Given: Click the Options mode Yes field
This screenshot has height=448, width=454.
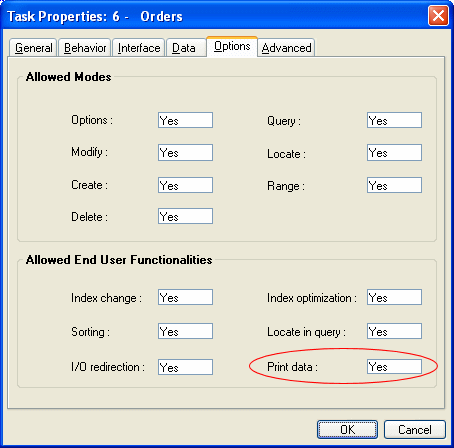Looking at the screenshot, I should click(185, 120).
